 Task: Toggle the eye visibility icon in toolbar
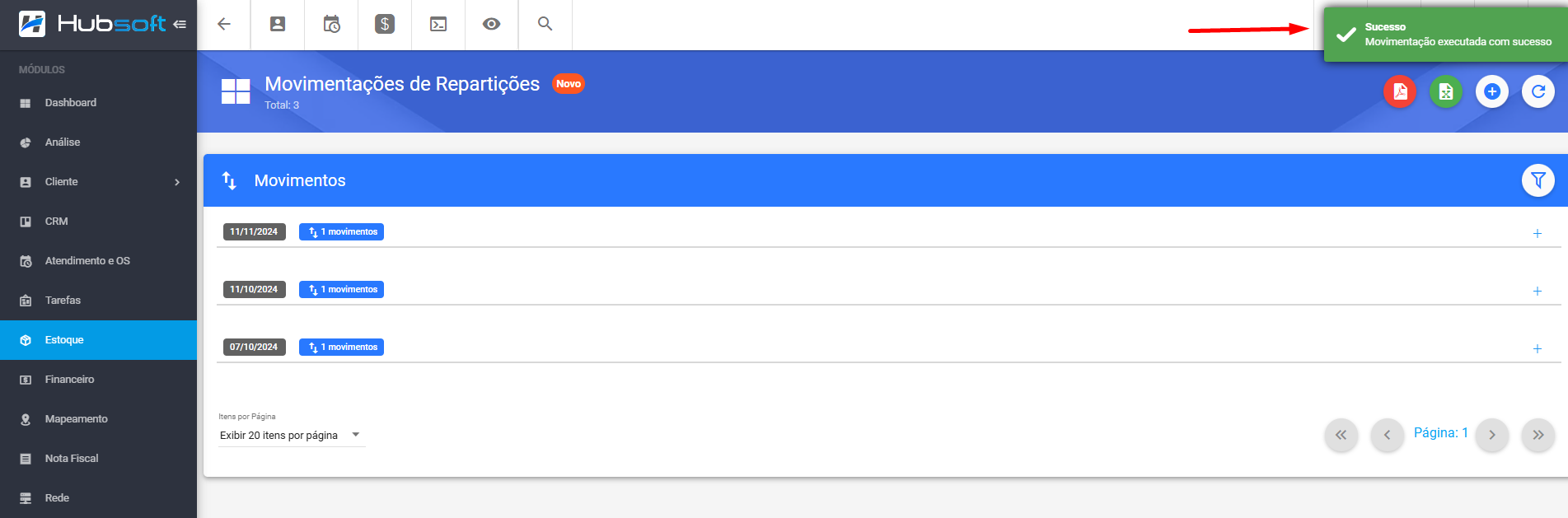click(x=492, y=25)
